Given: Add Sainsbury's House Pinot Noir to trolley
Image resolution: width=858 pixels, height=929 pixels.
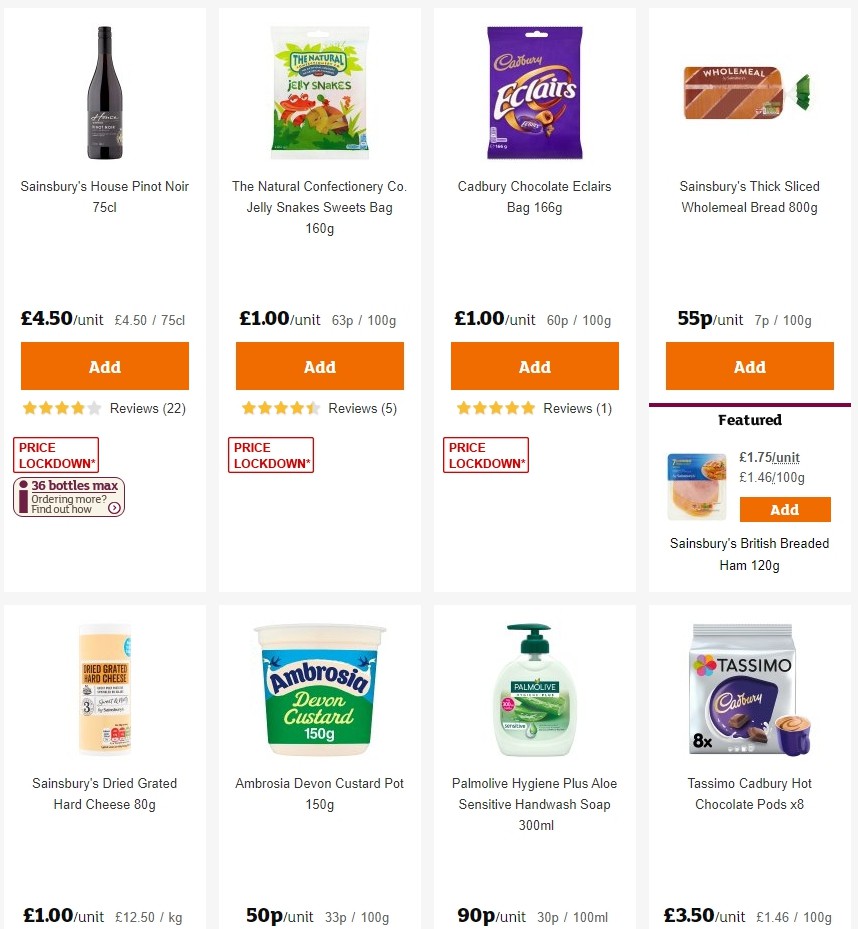Looking at the screenshot, I should pyautogui.click(x=105, y=366).
